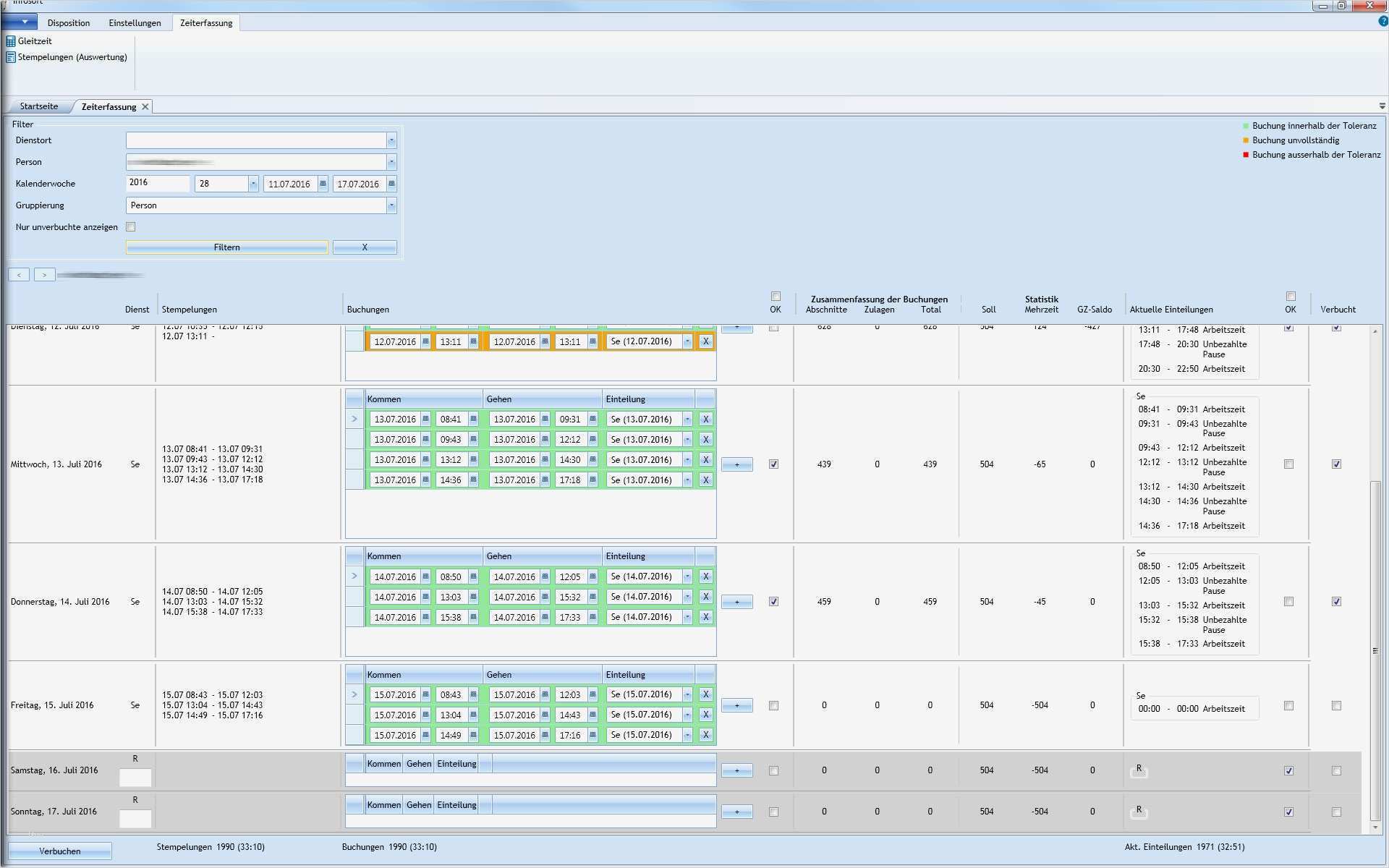The width and height of the screenshot is (1389, 868).
Task: Switch to the Disposition ribbon tab
Action: (69, 23)
